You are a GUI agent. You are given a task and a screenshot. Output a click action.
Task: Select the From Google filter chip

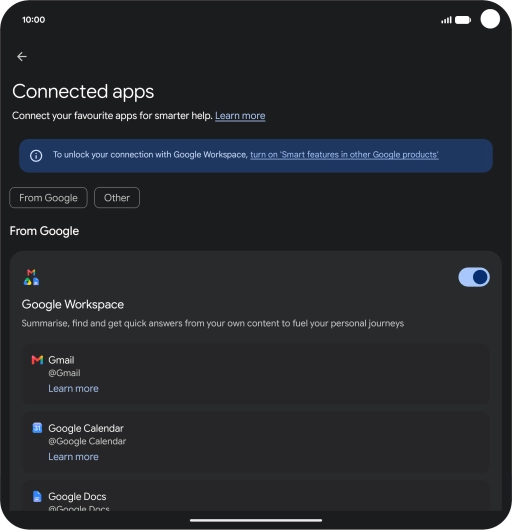(48, 198)
